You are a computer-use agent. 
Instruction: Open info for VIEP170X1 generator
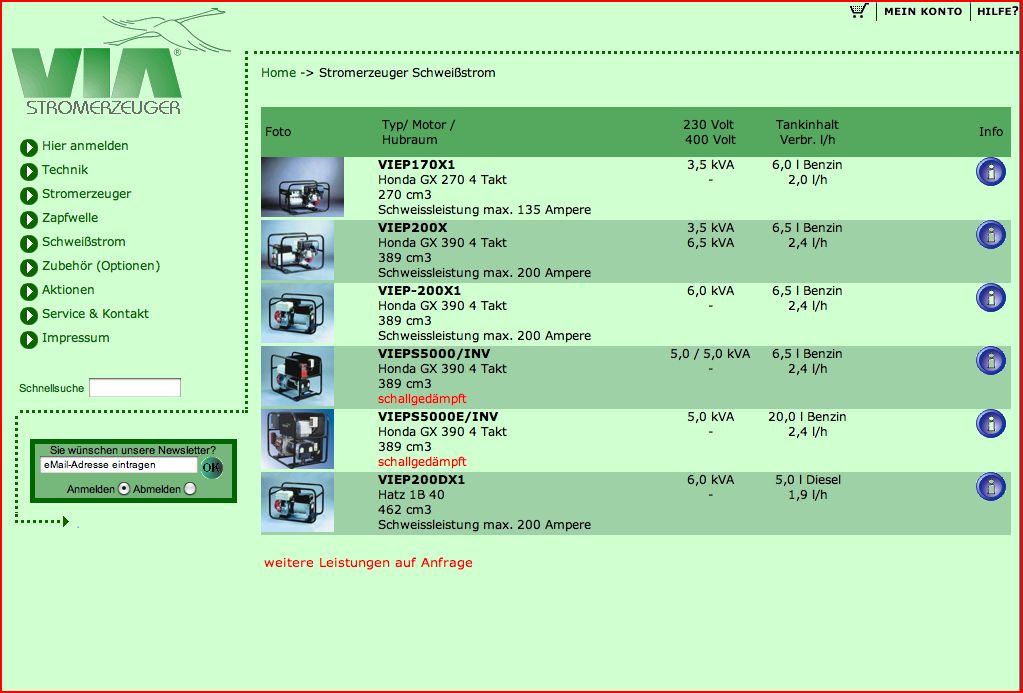[990, 172]
